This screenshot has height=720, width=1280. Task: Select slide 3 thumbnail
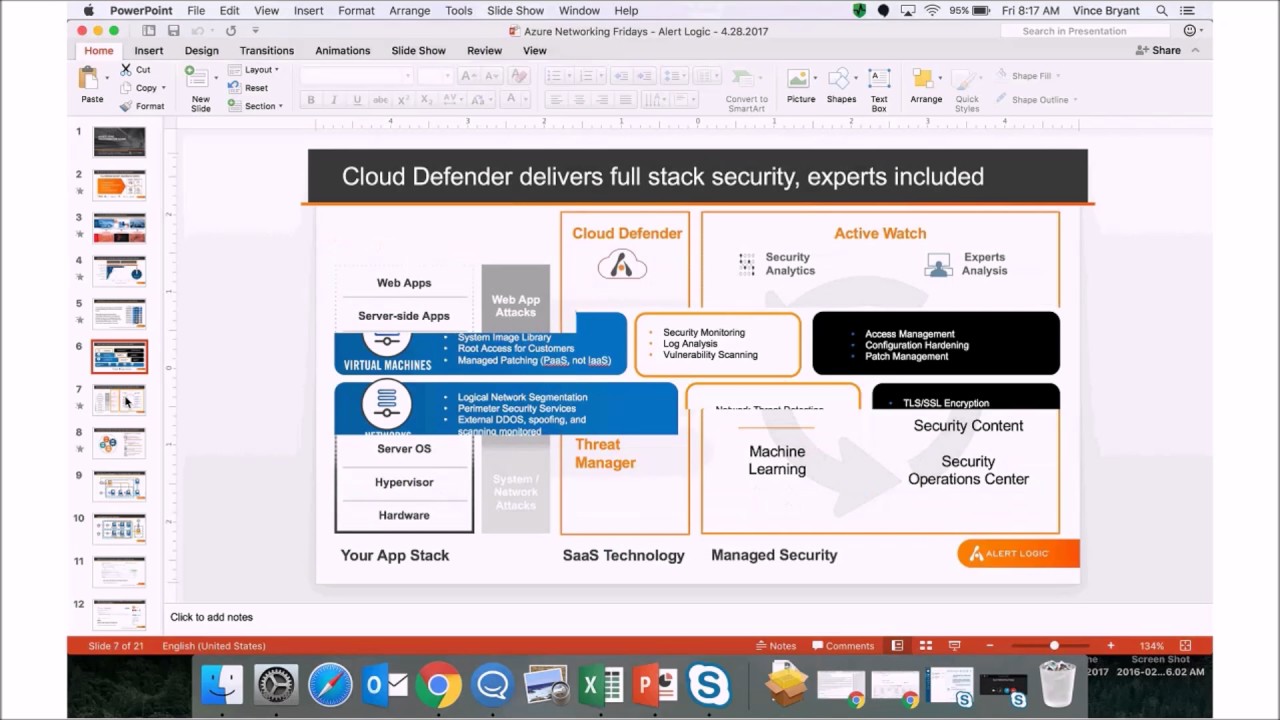click(120, 228)
